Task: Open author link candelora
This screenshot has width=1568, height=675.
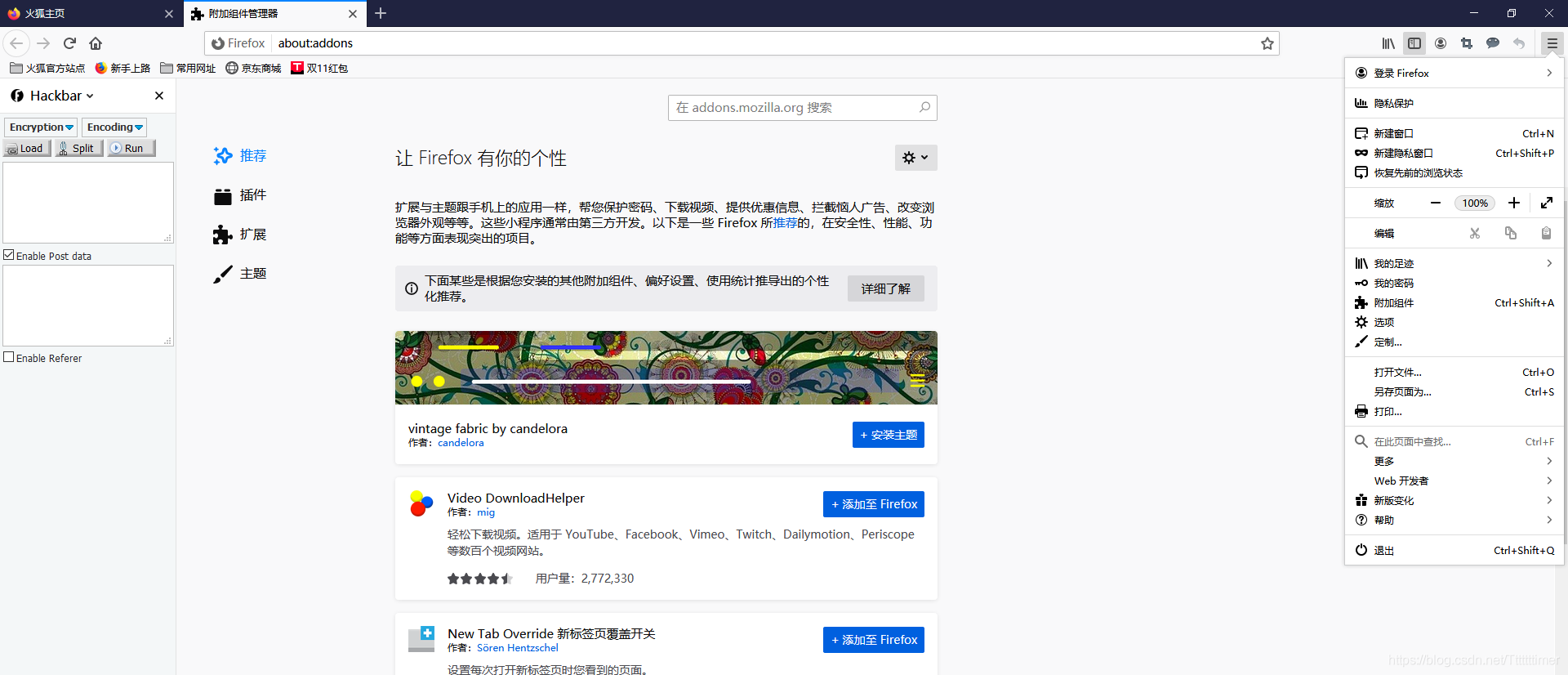Action: [461, 443]
